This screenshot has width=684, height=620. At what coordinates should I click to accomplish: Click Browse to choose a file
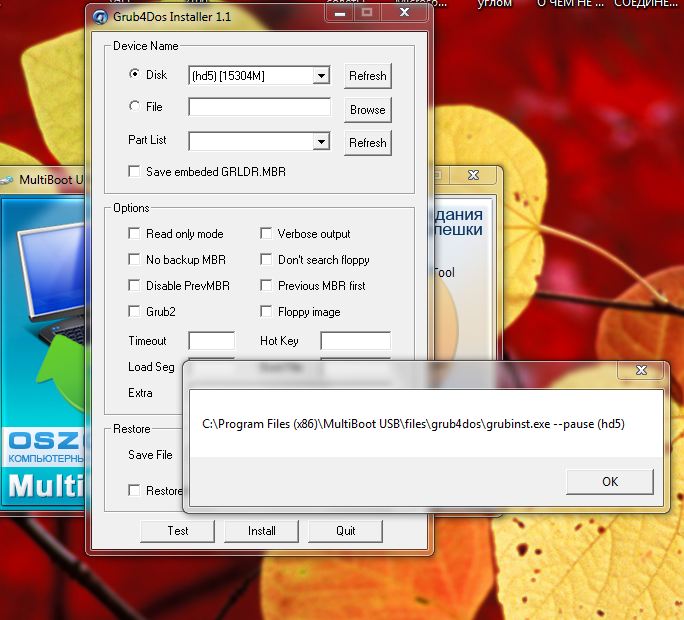pyautogui.click(x=367, y=109)
